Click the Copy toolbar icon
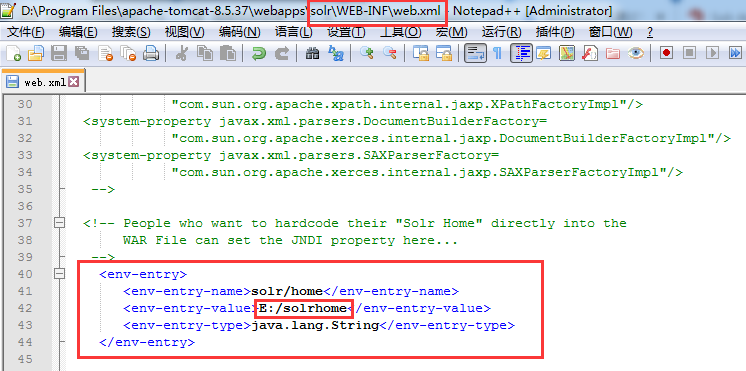This screenshot has height=371, width=746. [205, 53]
